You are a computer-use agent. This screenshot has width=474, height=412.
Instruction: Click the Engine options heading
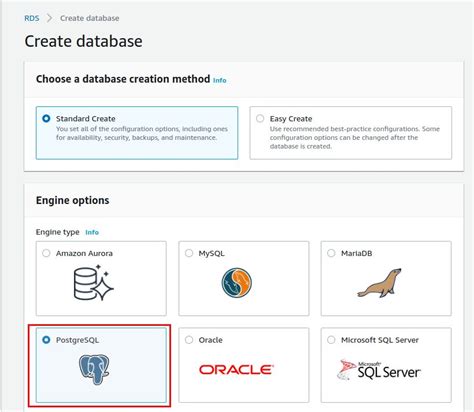pyautogui.click(x=73, y=200)
